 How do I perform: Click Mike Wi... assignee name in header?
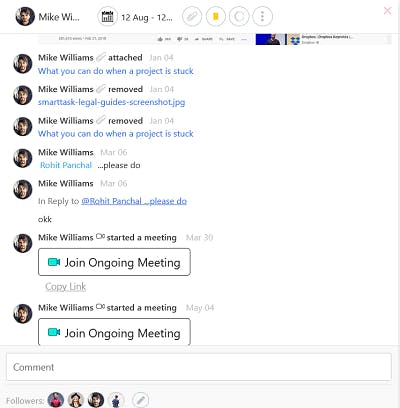[59, 17]
